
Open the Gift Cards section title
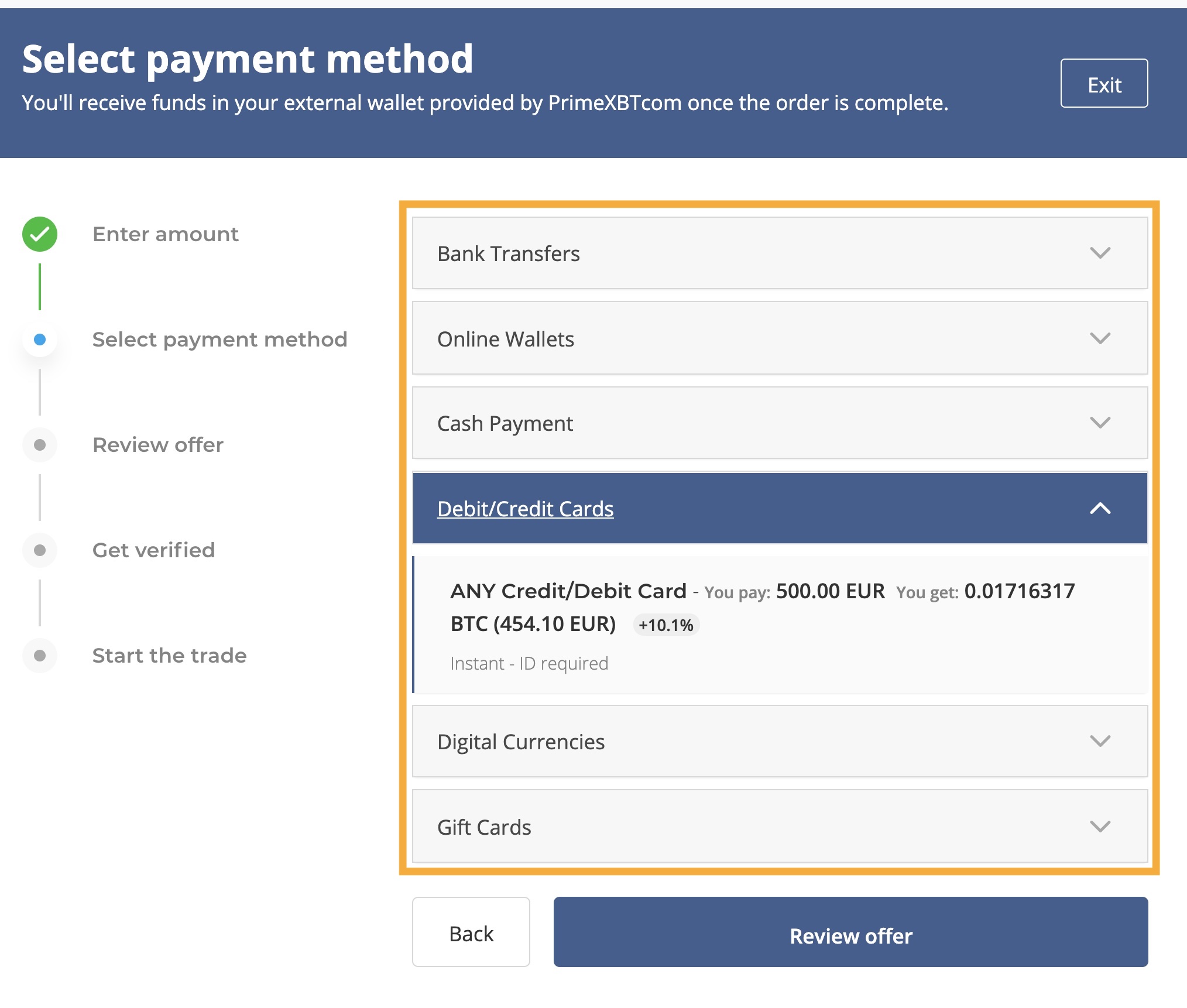(484, 827)
